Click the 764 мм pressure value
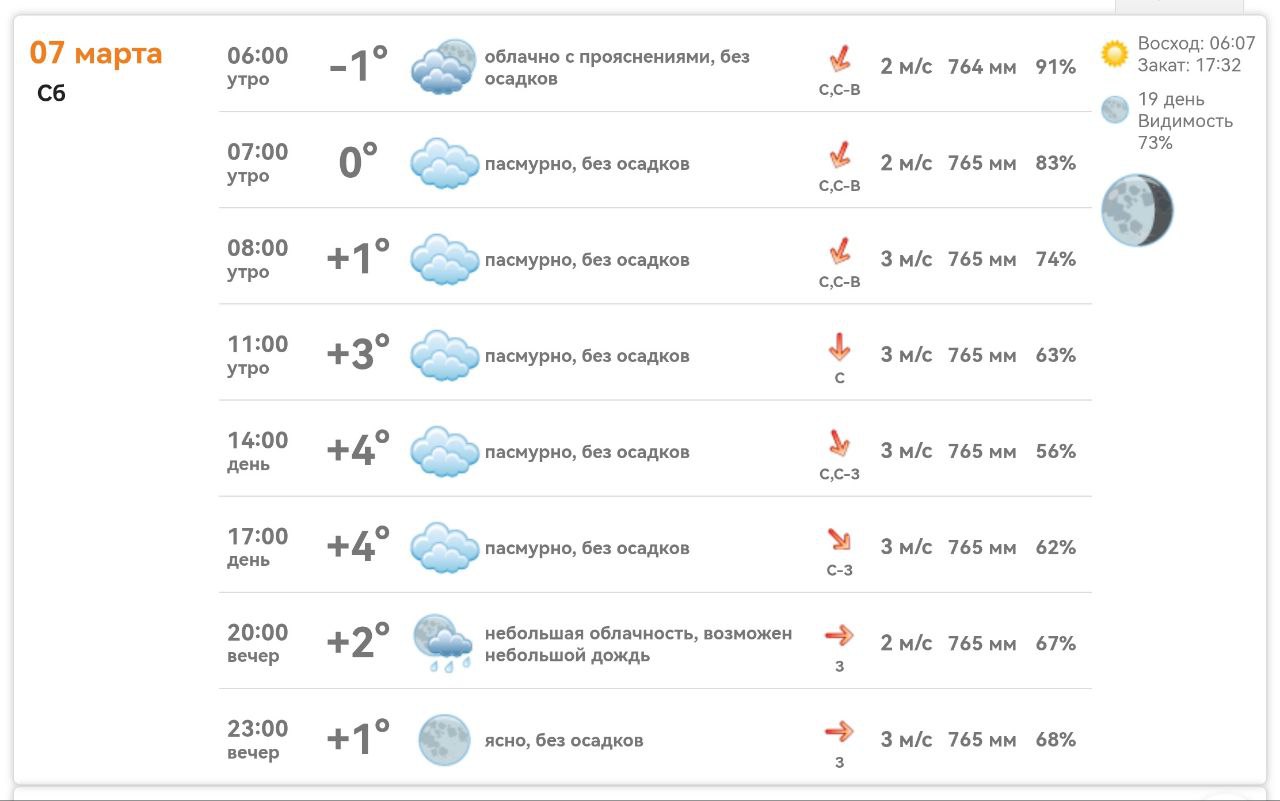Viewport: 1280px width, 801px height. point(981,67)
